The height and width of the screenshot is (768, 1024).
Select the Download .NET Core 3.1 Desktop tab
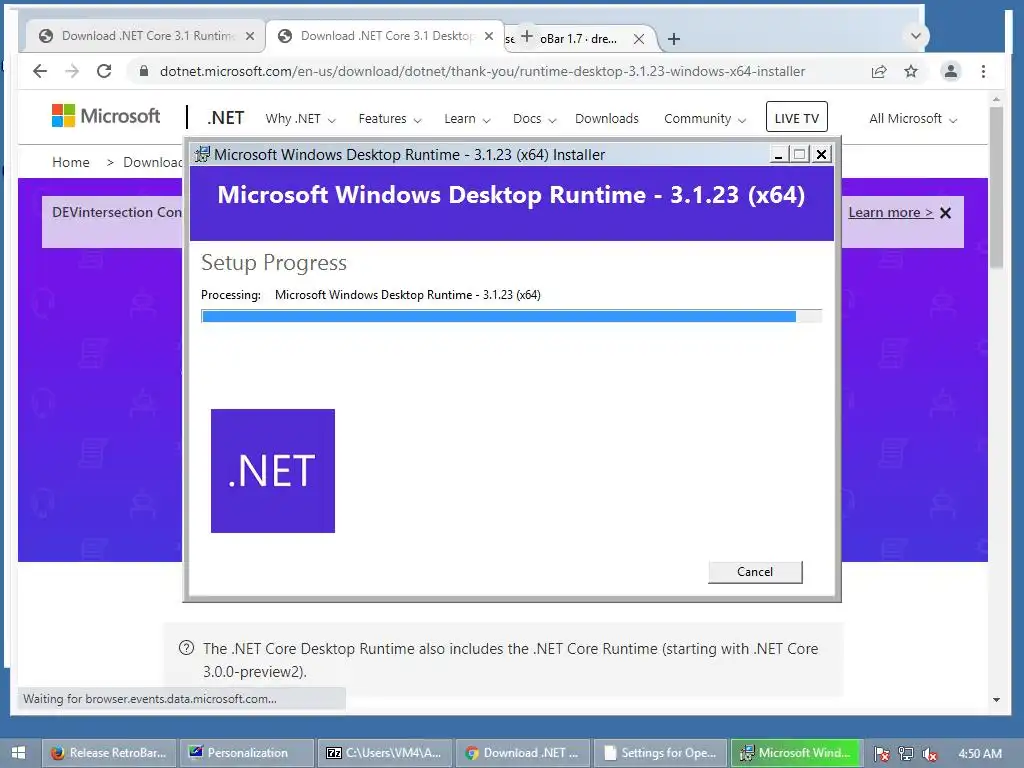tap(385, 36)
